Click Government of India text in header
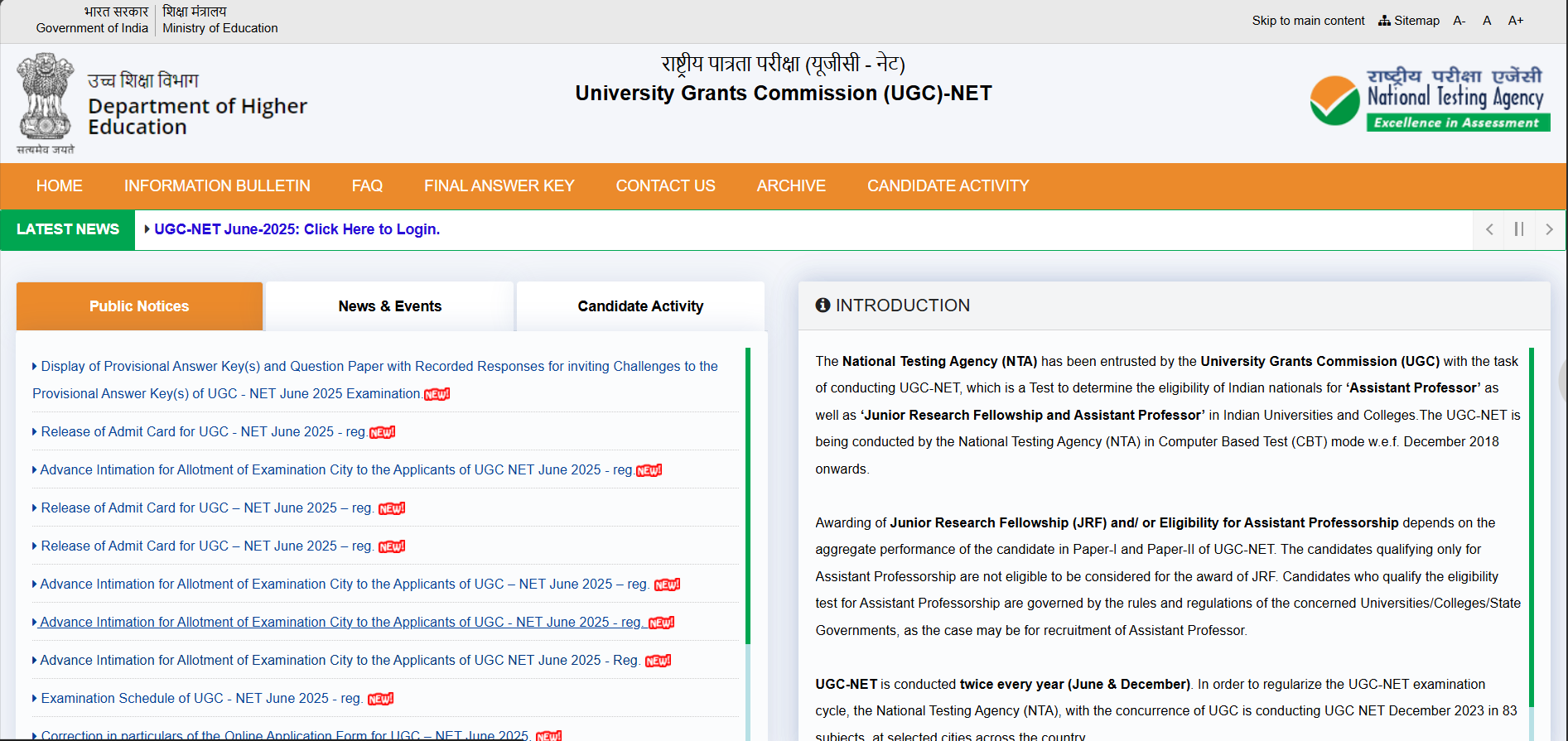 pos(92,28)
